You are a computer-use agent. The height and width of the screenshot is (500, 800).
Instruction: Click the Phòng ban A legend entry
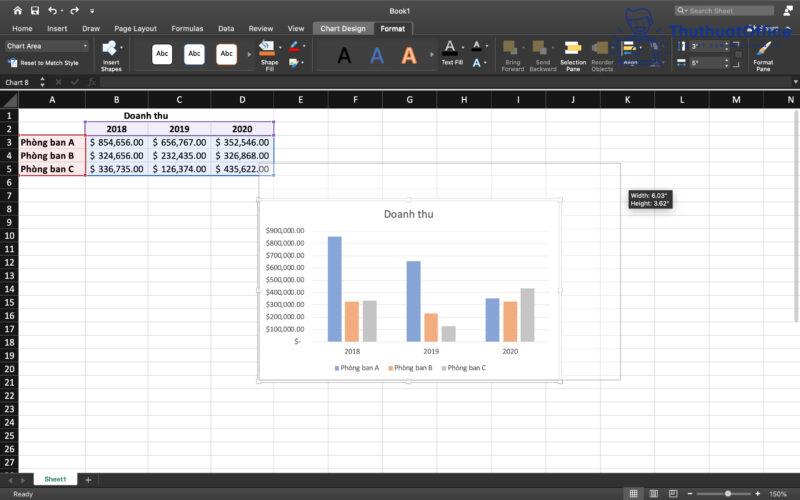tap(357, 368)
